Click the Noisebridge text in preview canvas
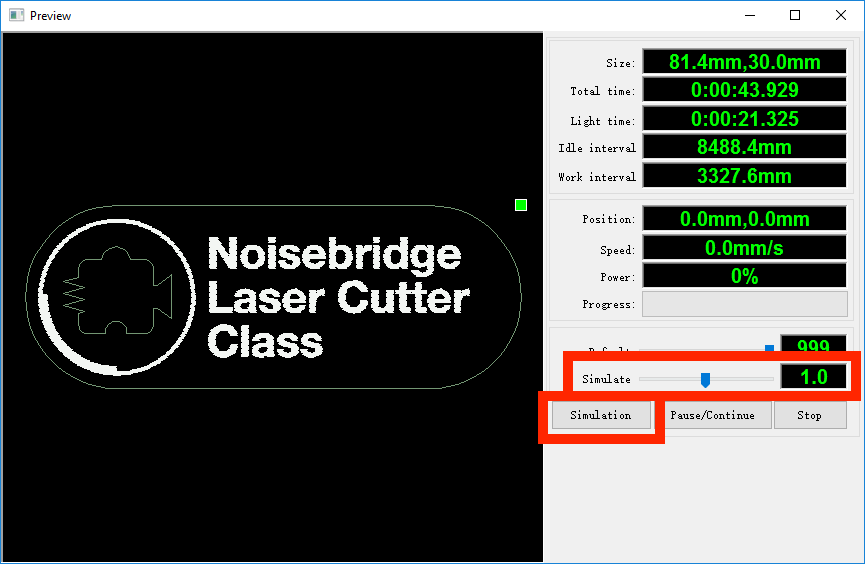Image resolution: width=865 pixels, height=564 pixels. tap(334, 254)
